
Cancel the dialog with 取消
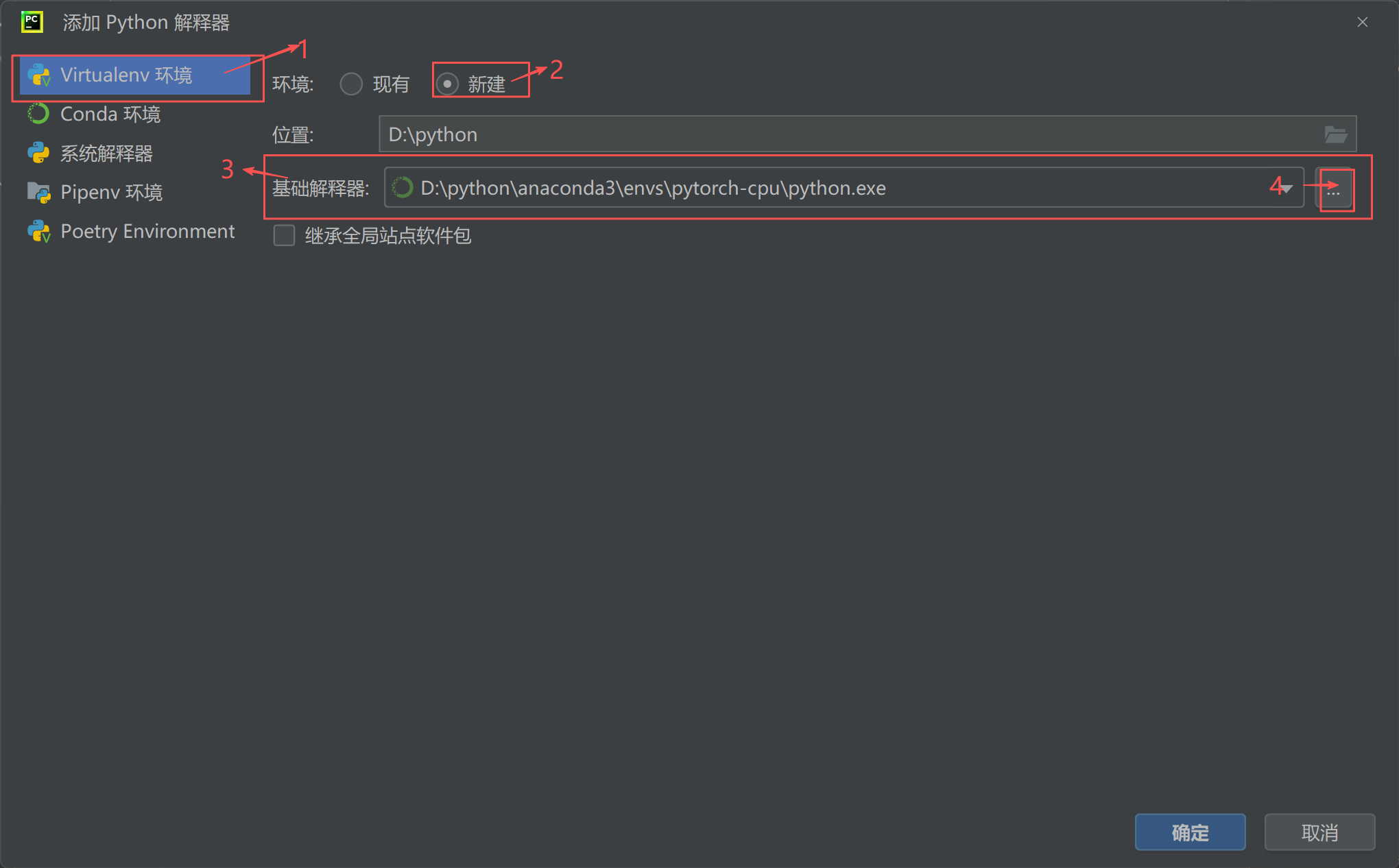point(1319,832)
